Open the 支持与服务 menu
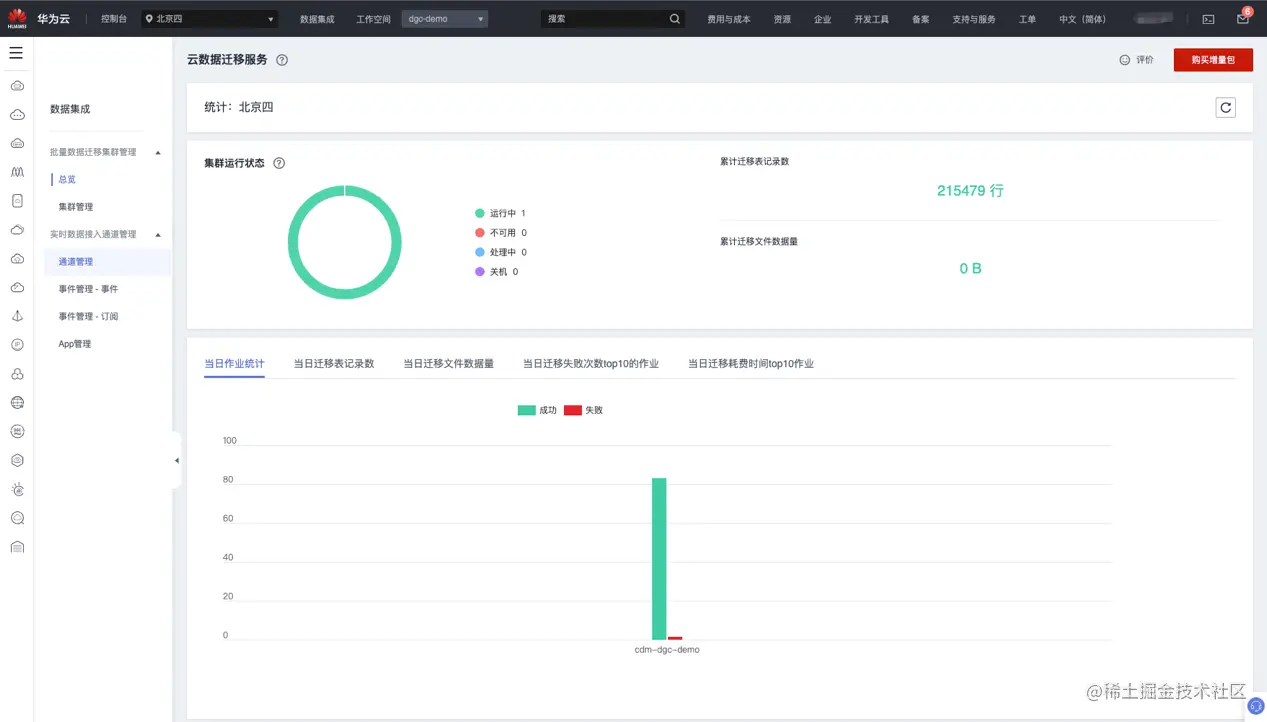This screenshot has height=722, width=1267. (974, 19)
